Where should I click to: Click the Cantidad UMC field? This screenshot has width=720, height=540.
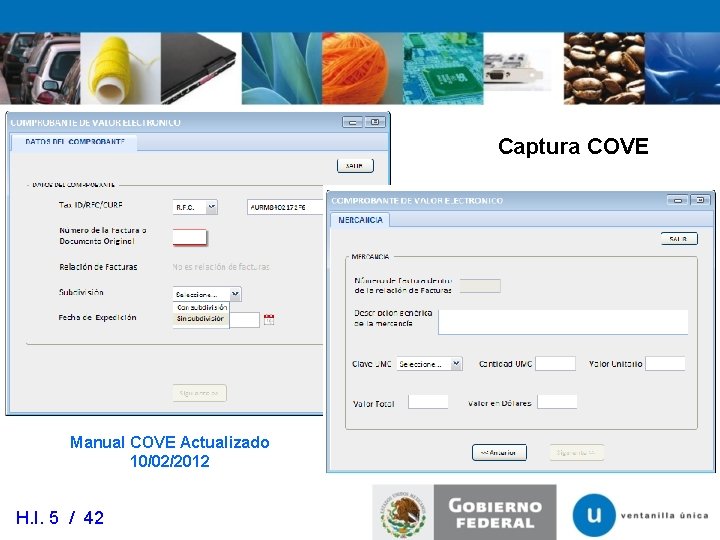point(555,363)
